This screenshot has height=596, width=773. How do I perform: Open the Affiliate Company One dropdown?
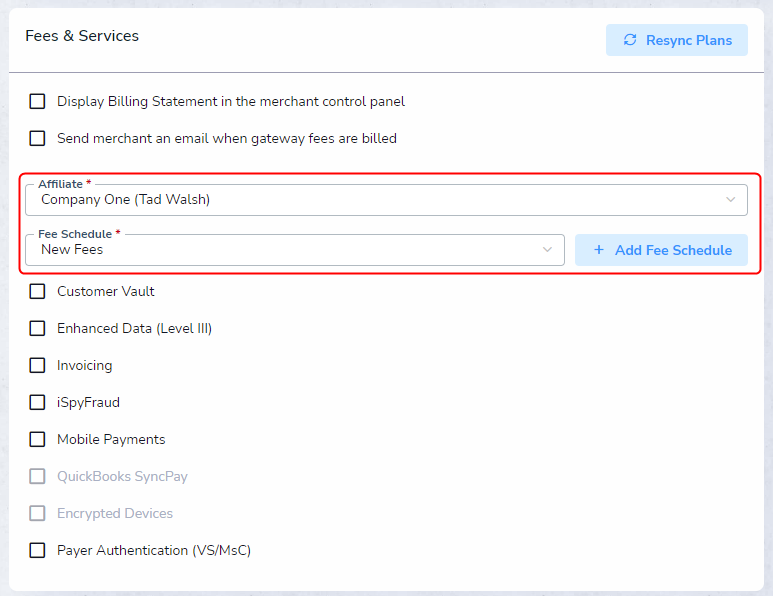point(386,200)
